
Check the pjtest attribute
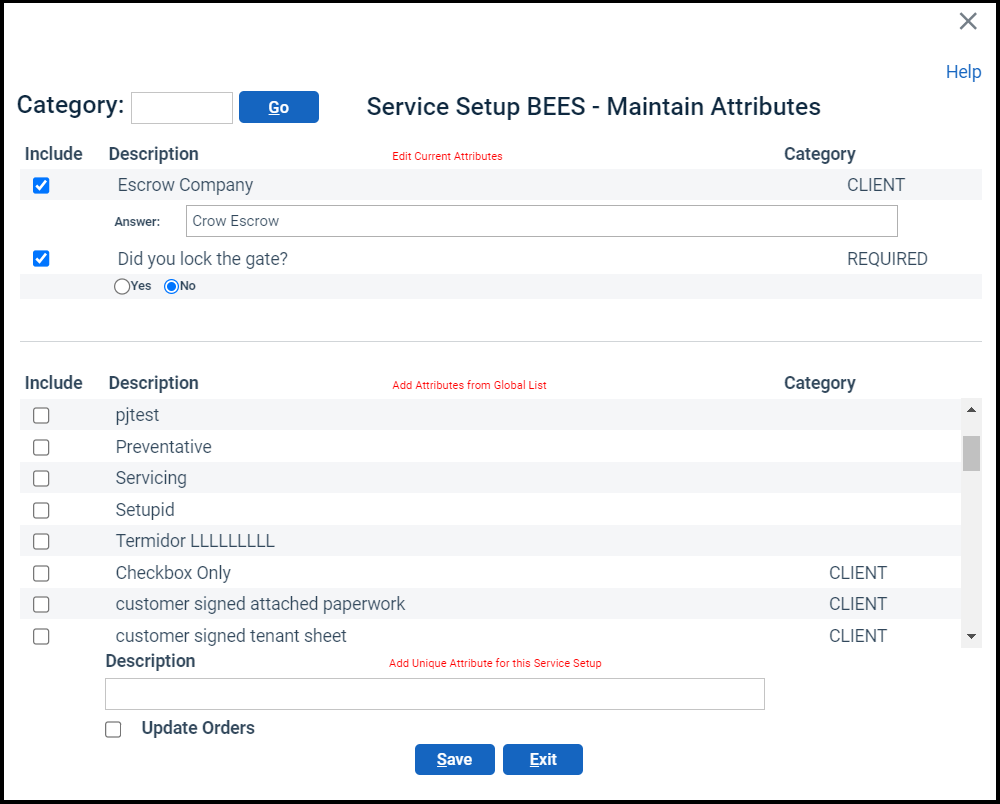(x=41, y=415)
